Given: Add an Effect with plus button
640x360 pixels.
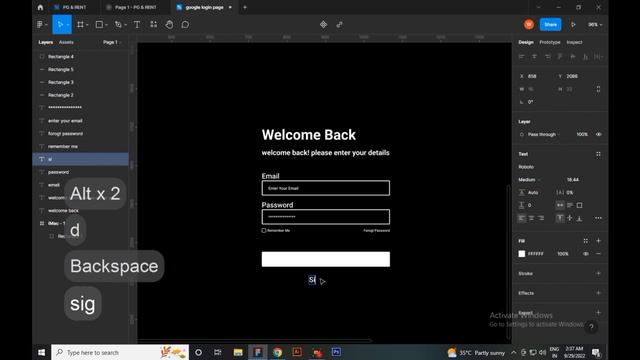Looking at the screenshot, I should tap(598, 293).
